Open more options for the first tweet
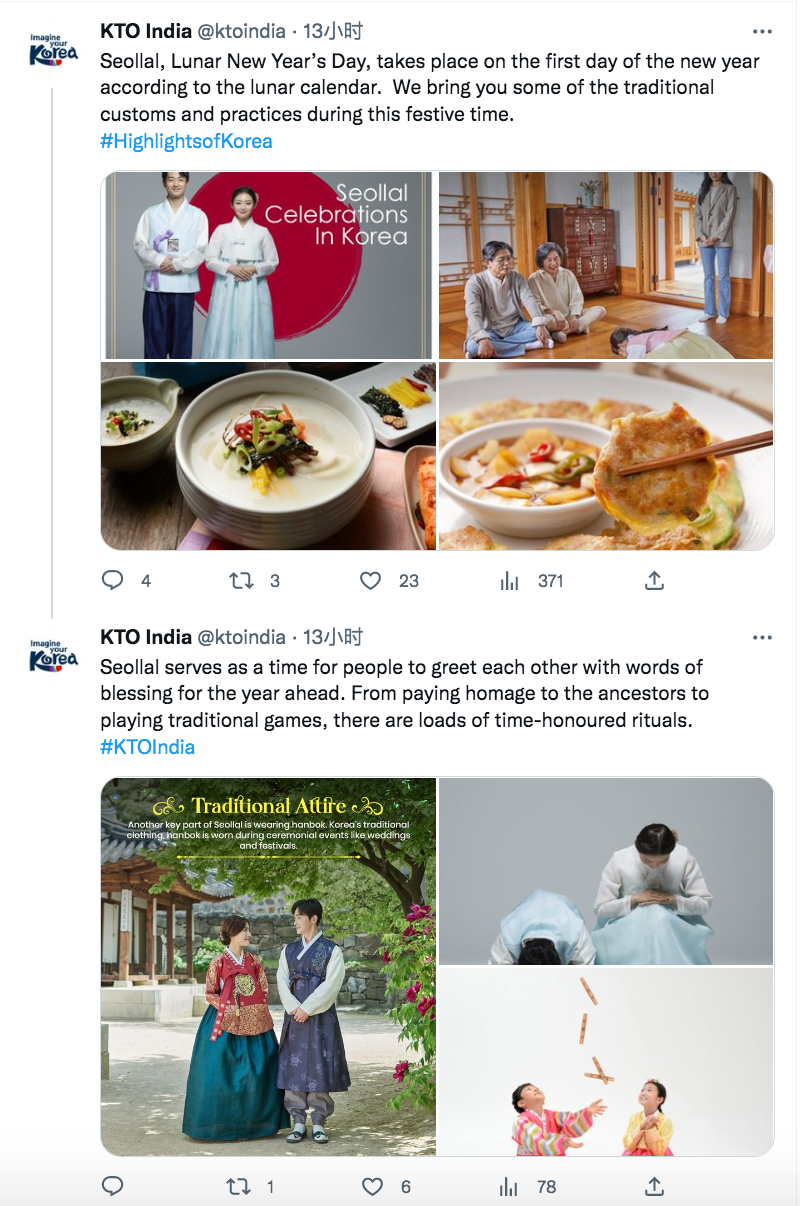This screenshot has width=800, height=1206. click(x=762, y=31)
